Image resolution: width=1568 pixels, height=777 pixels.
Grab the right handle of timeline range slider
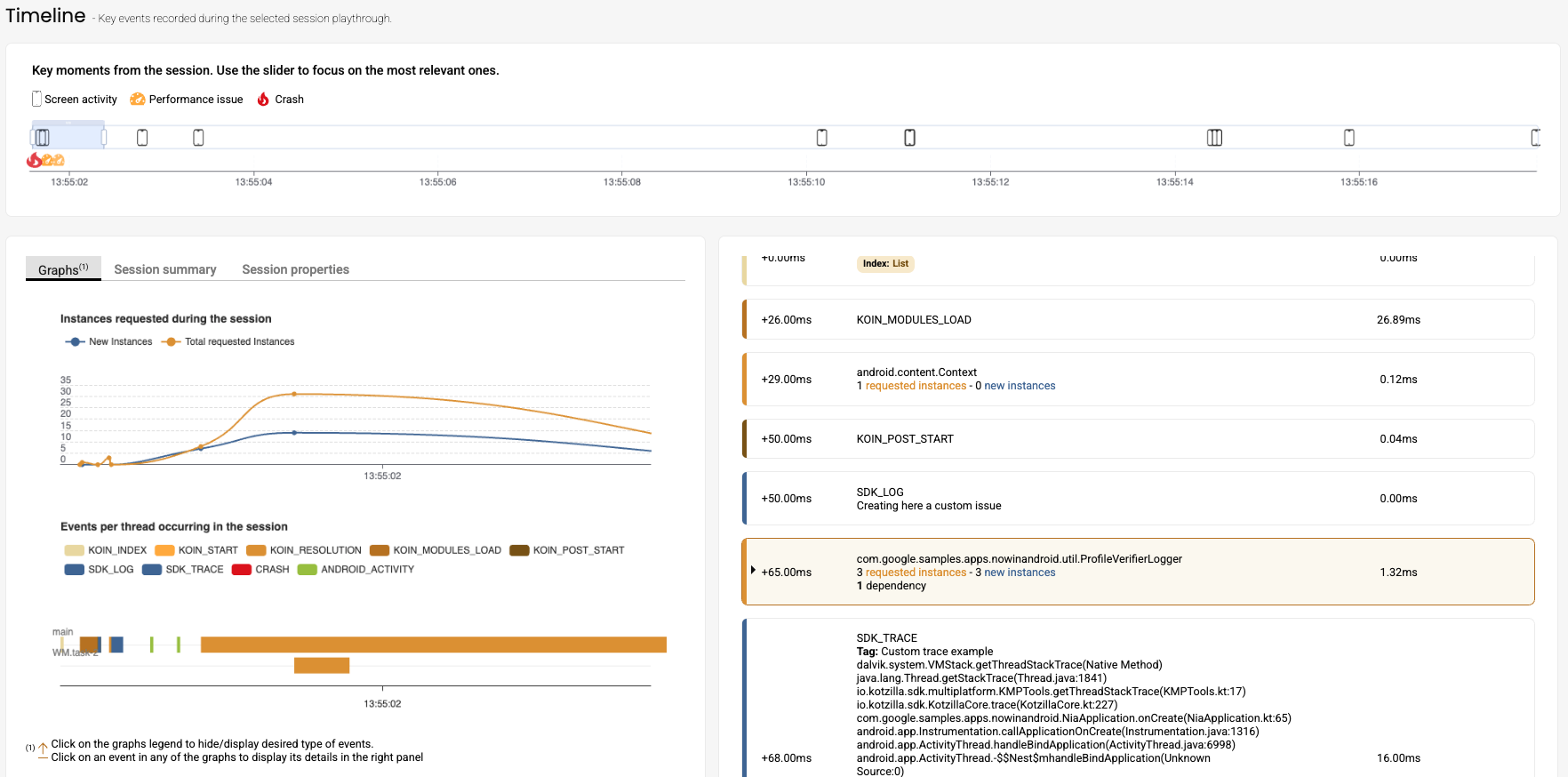[104, 138]
